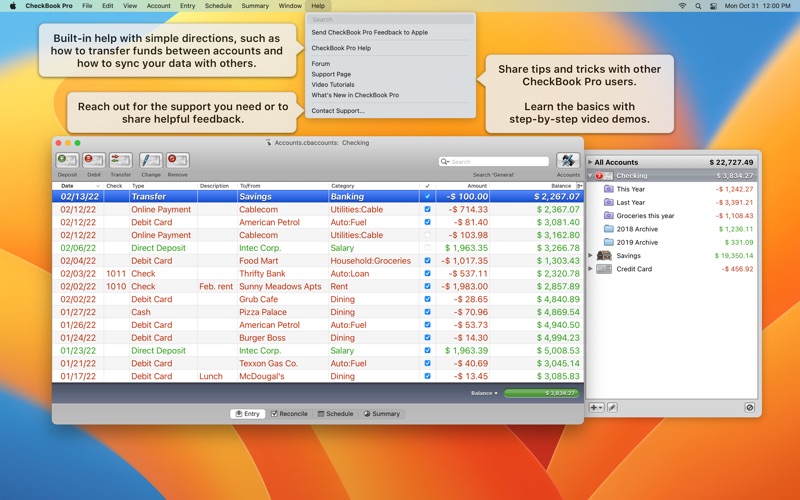Toggle the Accounts drawer toolbar icon
The image size is (800, 500).
click(568, 160)
